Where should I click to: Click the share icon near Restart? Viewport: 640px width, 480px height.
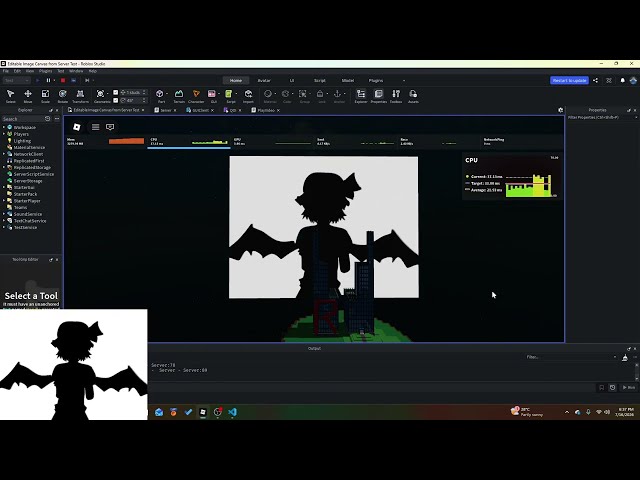coord(596,80)
